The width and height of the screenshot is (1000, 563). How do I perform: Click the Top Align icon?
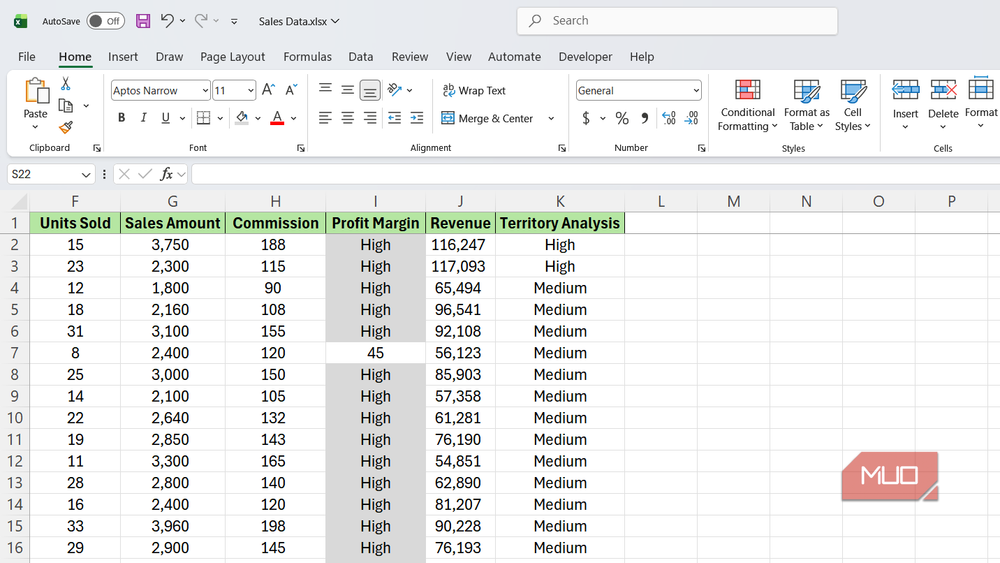pos(325,90)
